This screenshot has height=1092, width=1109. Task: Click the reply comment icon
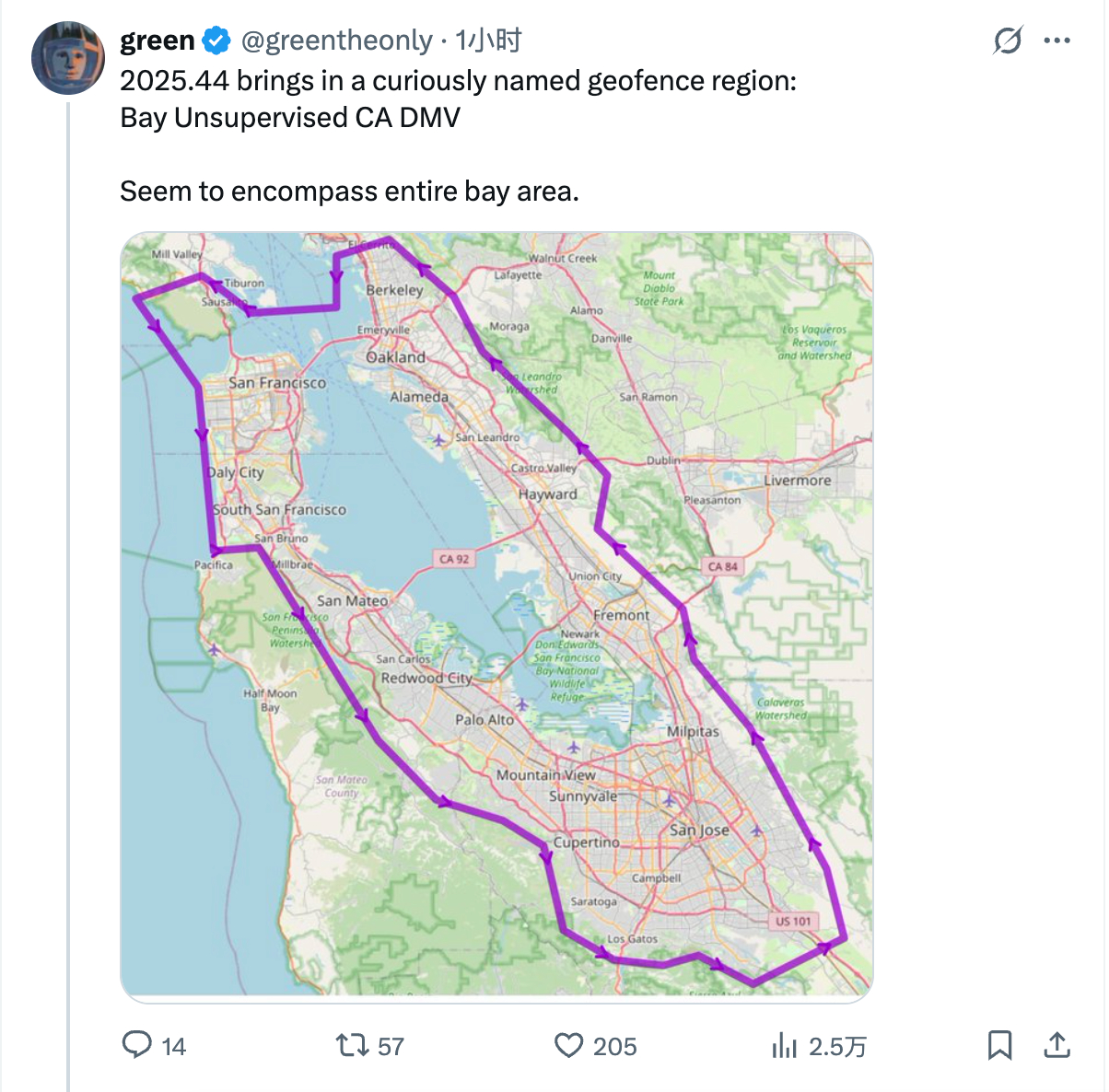tap(137, 1045)
